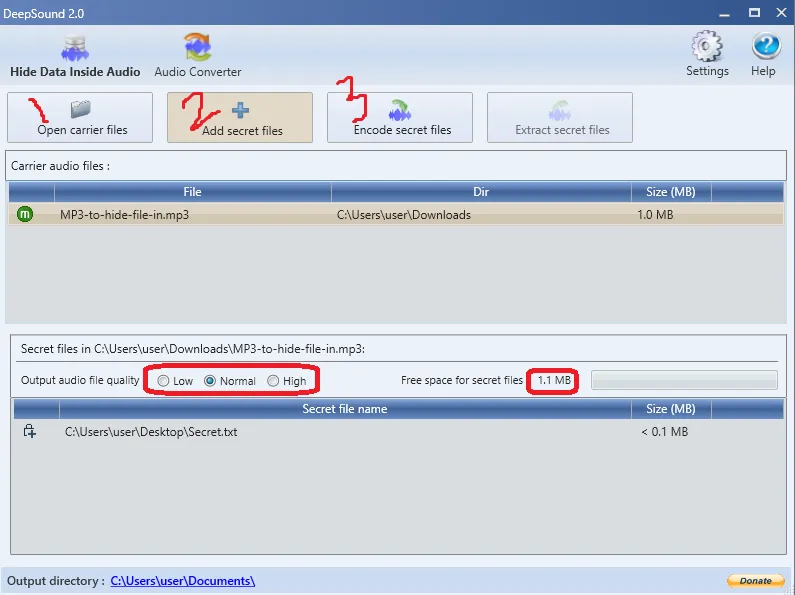This screenshot has width=795, height=595.
Task: Click the database waveform icon above Hide Data Inside Audio
Action: click(75, 47)
